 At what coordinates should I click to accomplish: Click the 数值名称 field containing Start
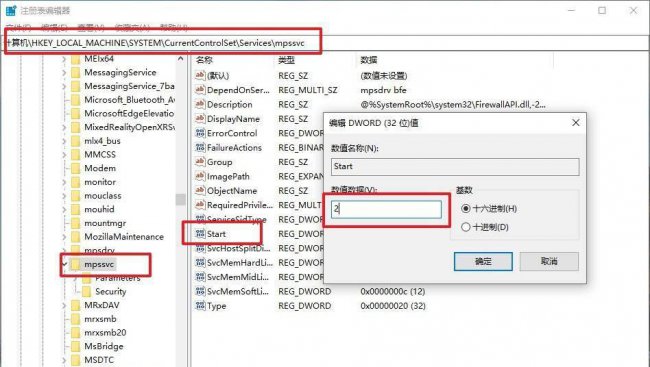[x=455, y=167]
